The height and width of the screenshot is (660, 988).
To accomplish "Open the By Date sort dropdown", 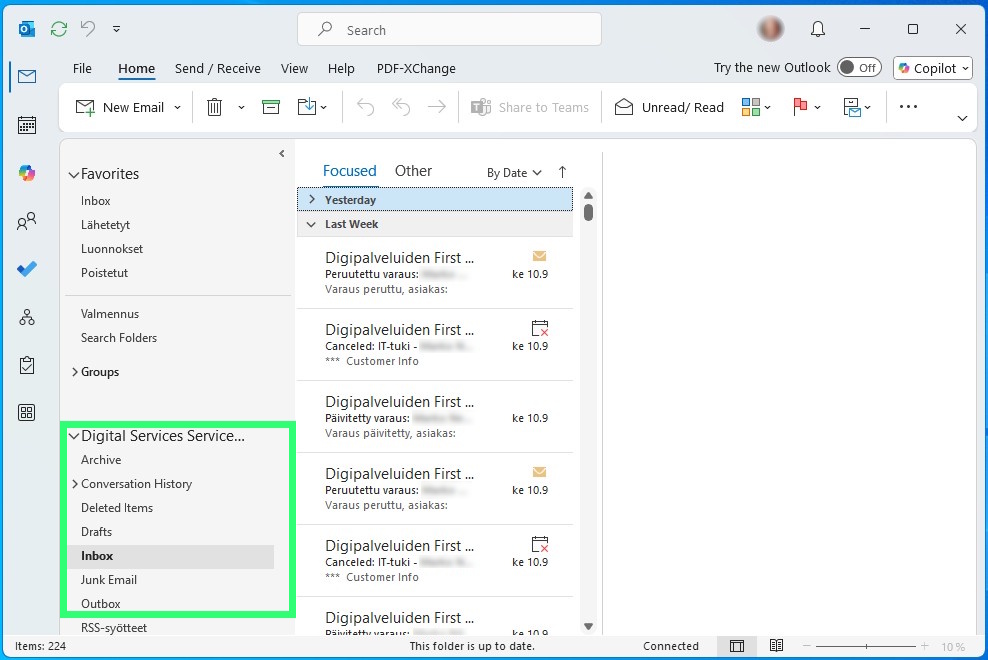I will coord(513,172).
